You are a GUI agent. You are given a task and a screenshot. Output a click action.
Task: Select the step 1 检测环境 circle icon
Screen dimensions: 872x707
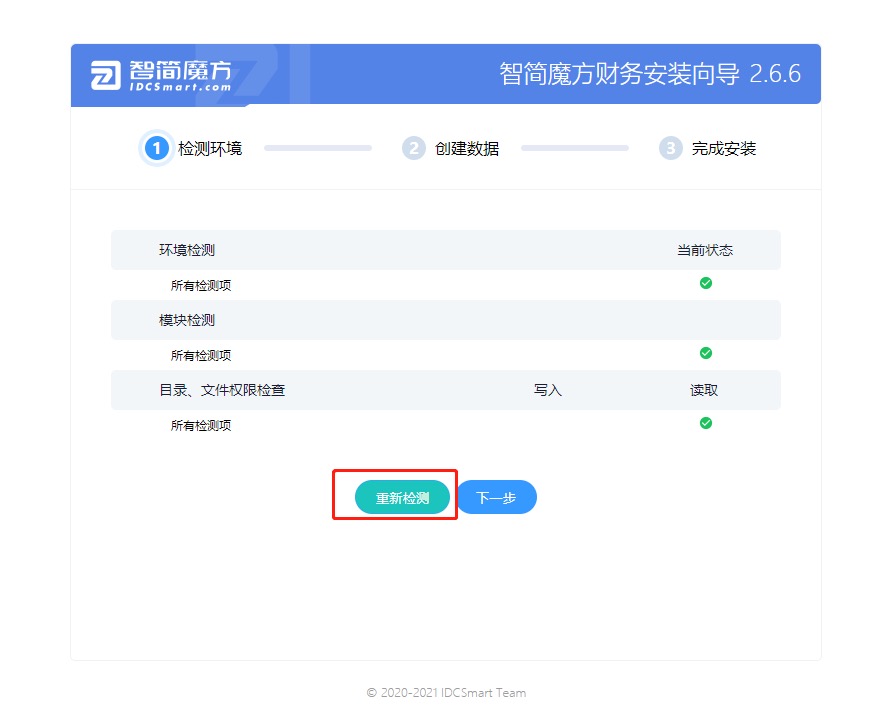(x=156, y=148)
